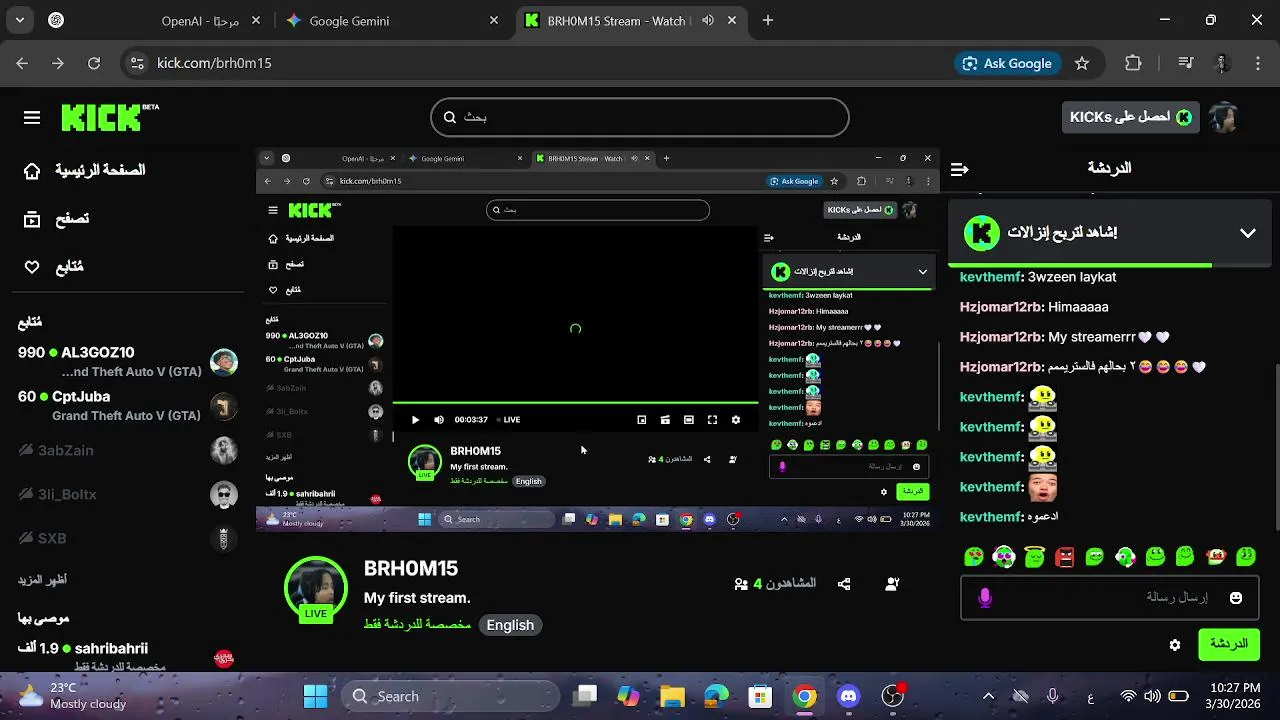The image size is (1280, 720).
Task: Insert the halo angel emote
Action: click(x=1035, y=556)
